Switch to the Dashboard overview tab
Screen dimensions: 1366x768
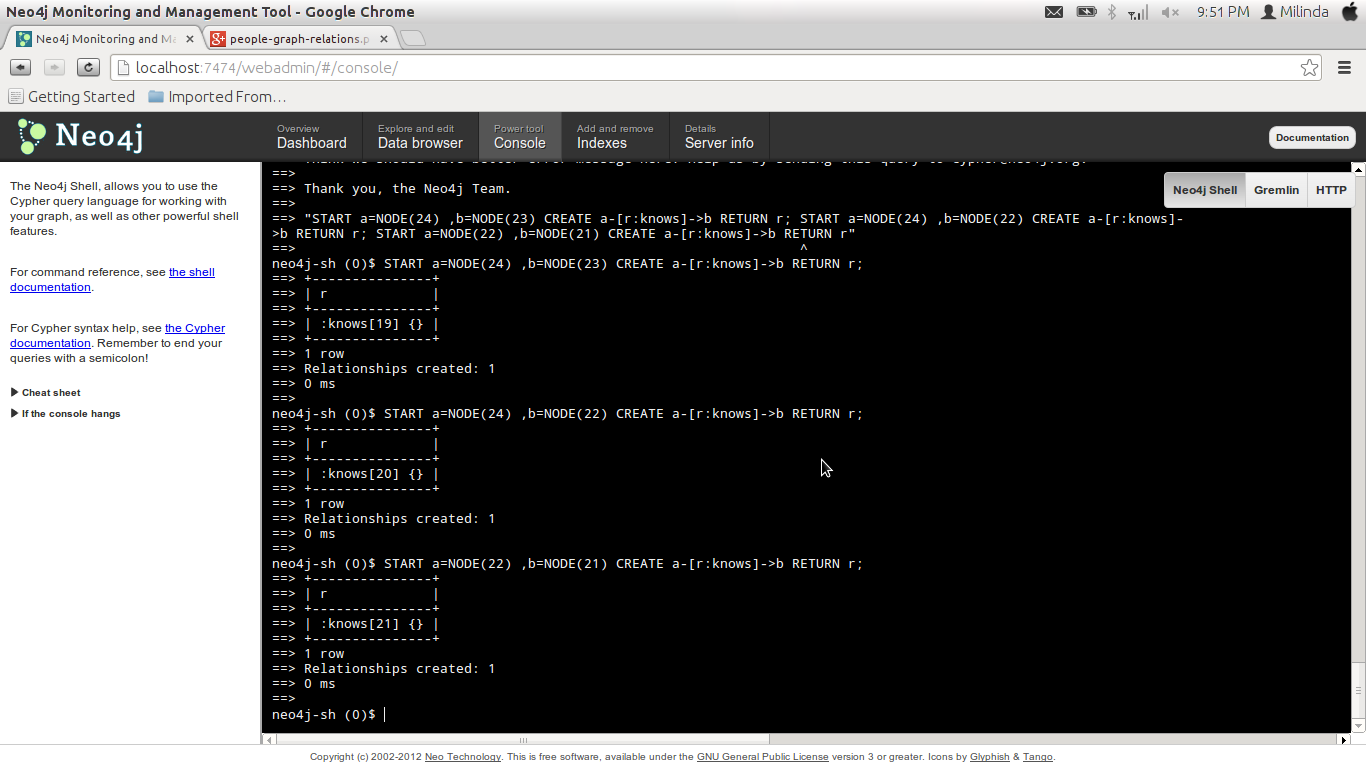[311, 136]
